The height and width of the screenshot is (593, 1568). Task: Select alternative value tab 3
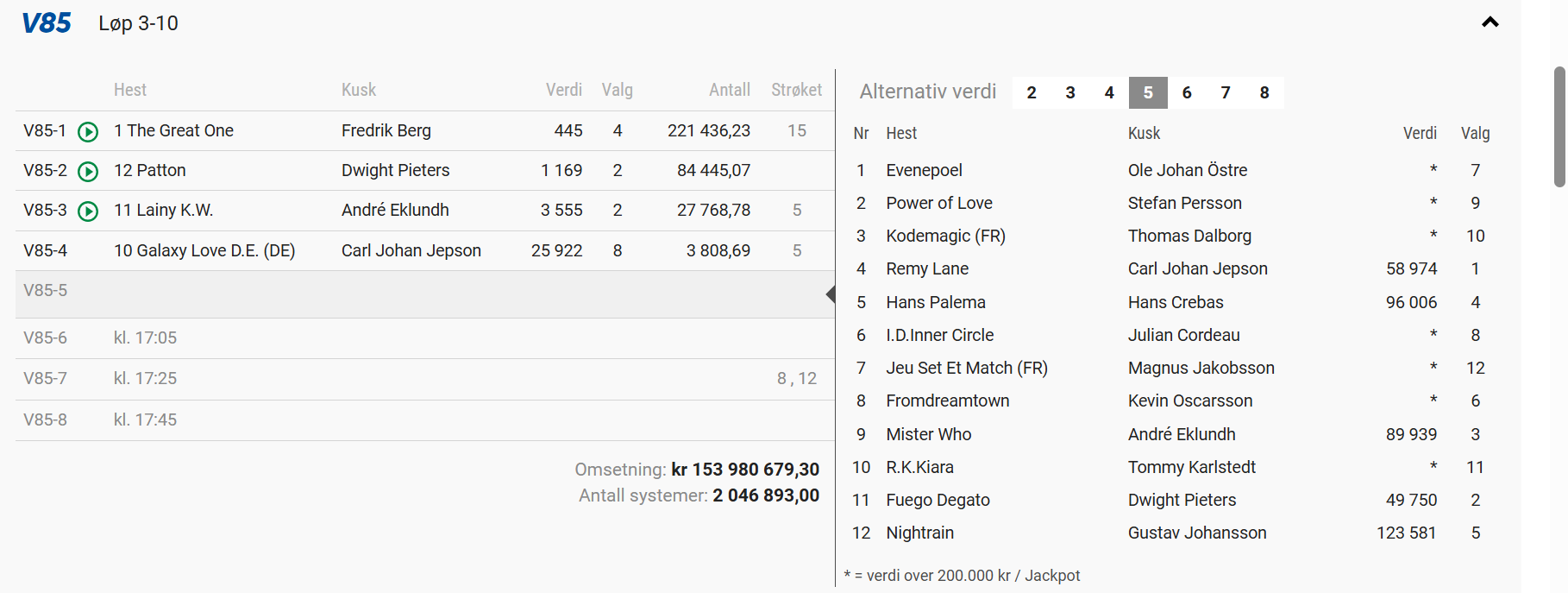coord(1070,92)
